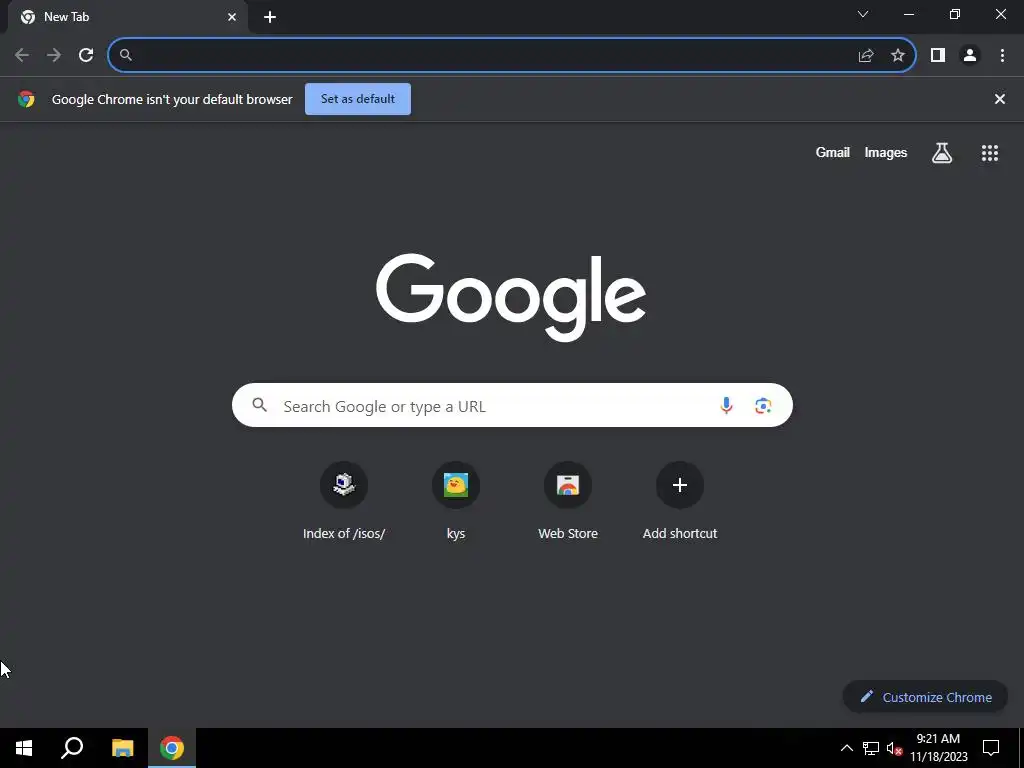Screen dimensions: 1024x768
Task: Focus the address bar field
Action: (512, 55)
